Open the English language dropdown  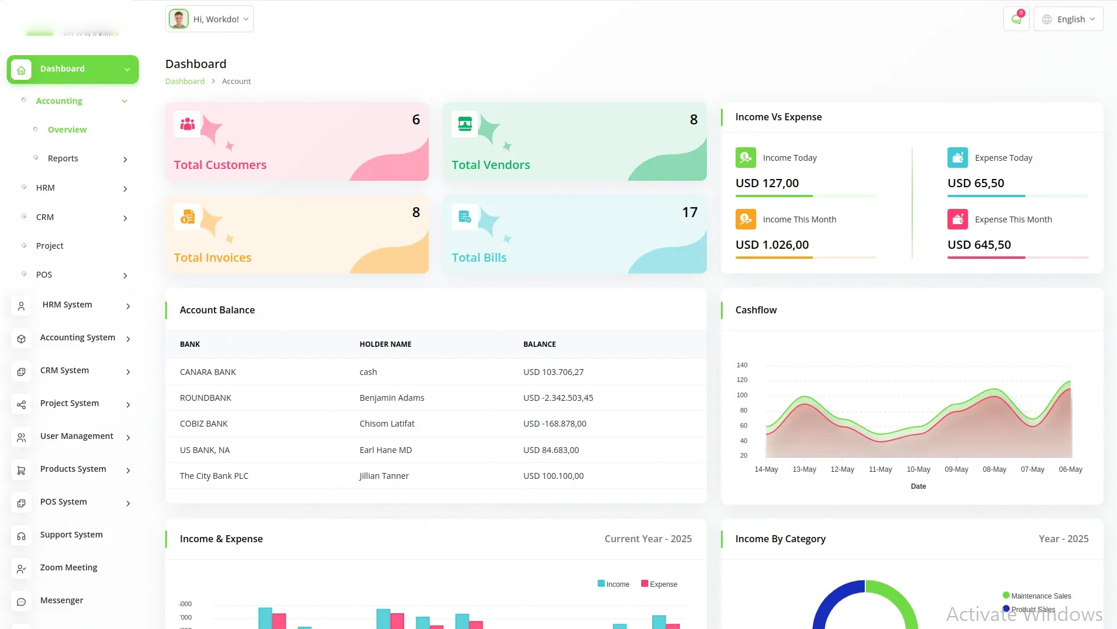(1068, 18)
